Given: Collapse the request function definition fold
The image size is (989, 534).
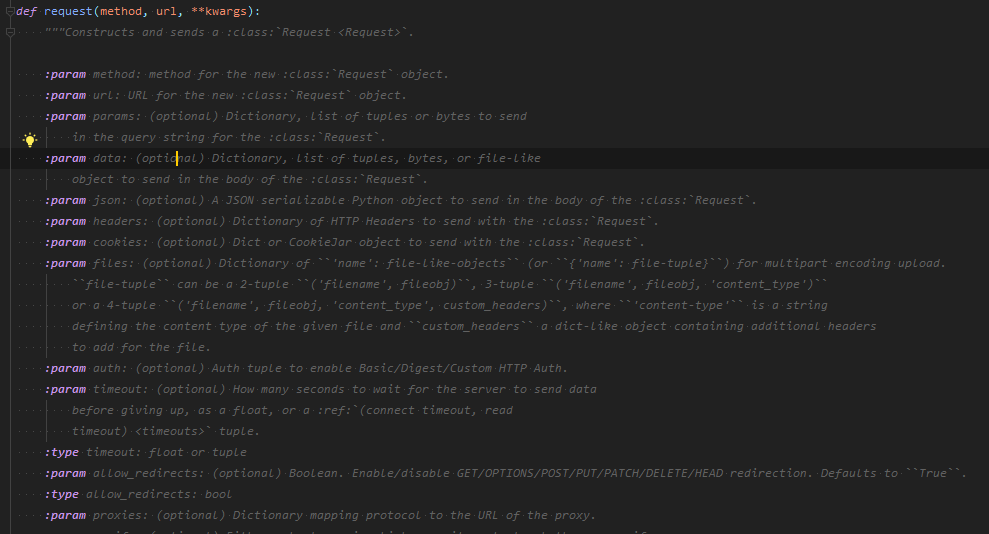Looking at the screenshot, I should 9,11.
